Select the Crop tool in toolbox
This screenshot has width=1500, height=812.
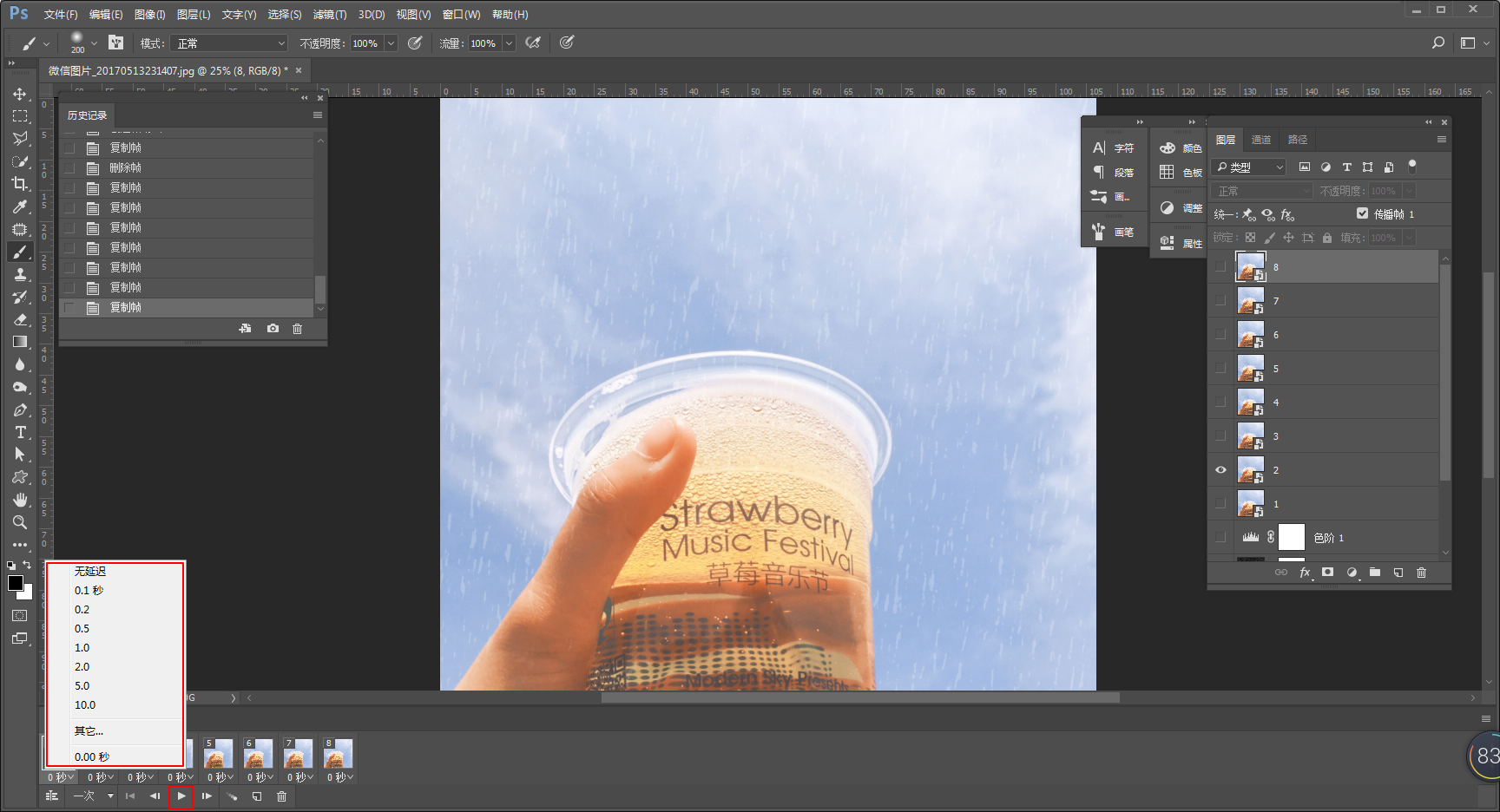click(x=20, y=184)
